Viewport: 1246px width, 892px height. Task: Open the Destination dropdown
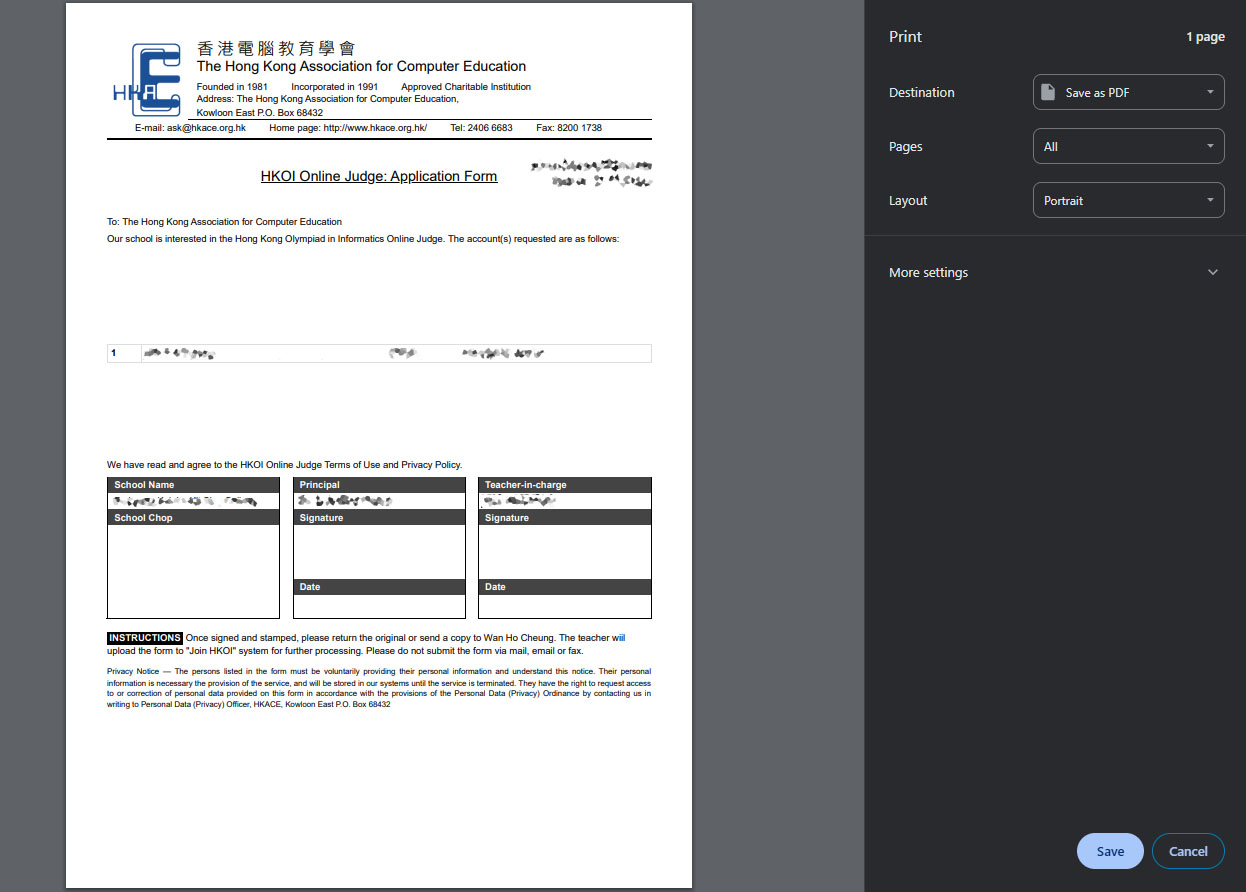click(x=1128, y=92)
